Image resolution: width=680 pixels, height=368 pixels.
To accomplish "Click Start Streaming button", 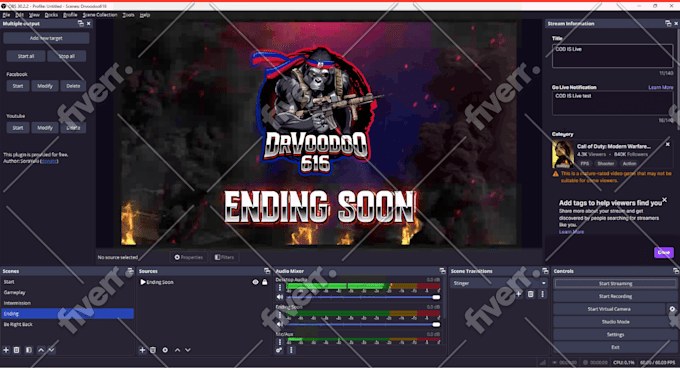I will point(615,283).
